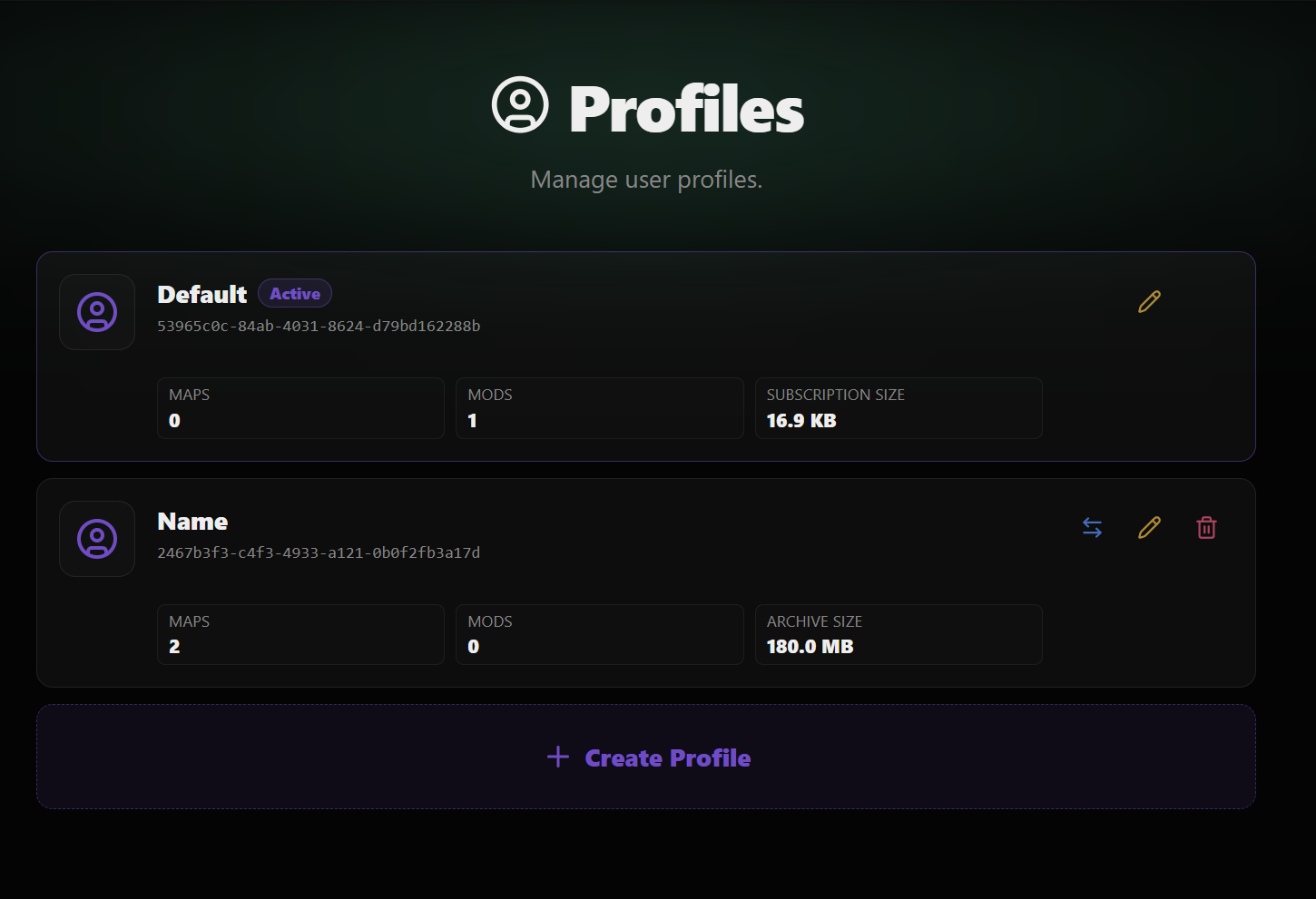Click the Default profile UUID text
The width and height of the screenshot is (1316, 899).
319,327
